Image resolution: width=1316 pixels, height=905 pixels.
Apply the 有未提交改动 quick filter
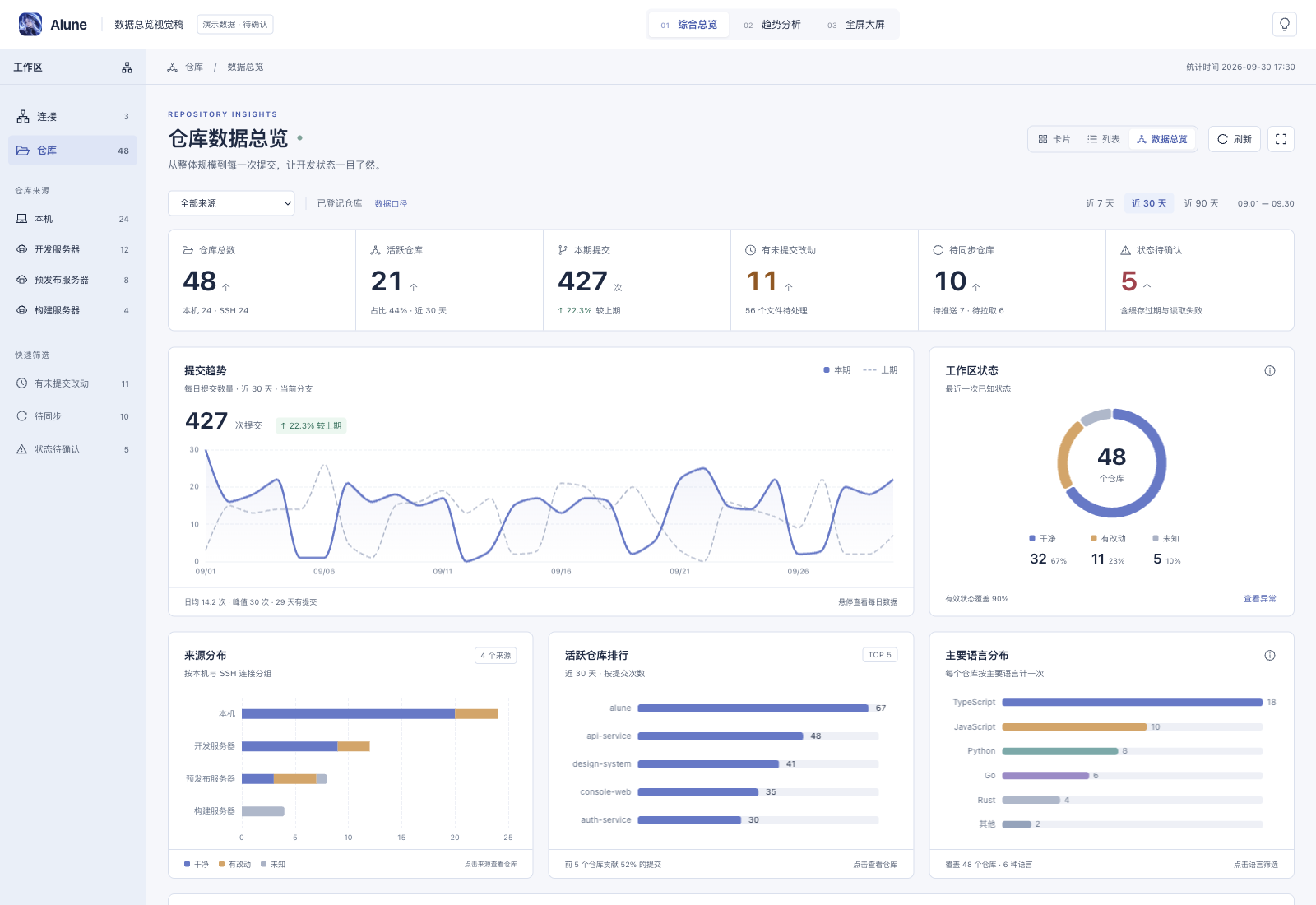(x=72, y=383)
